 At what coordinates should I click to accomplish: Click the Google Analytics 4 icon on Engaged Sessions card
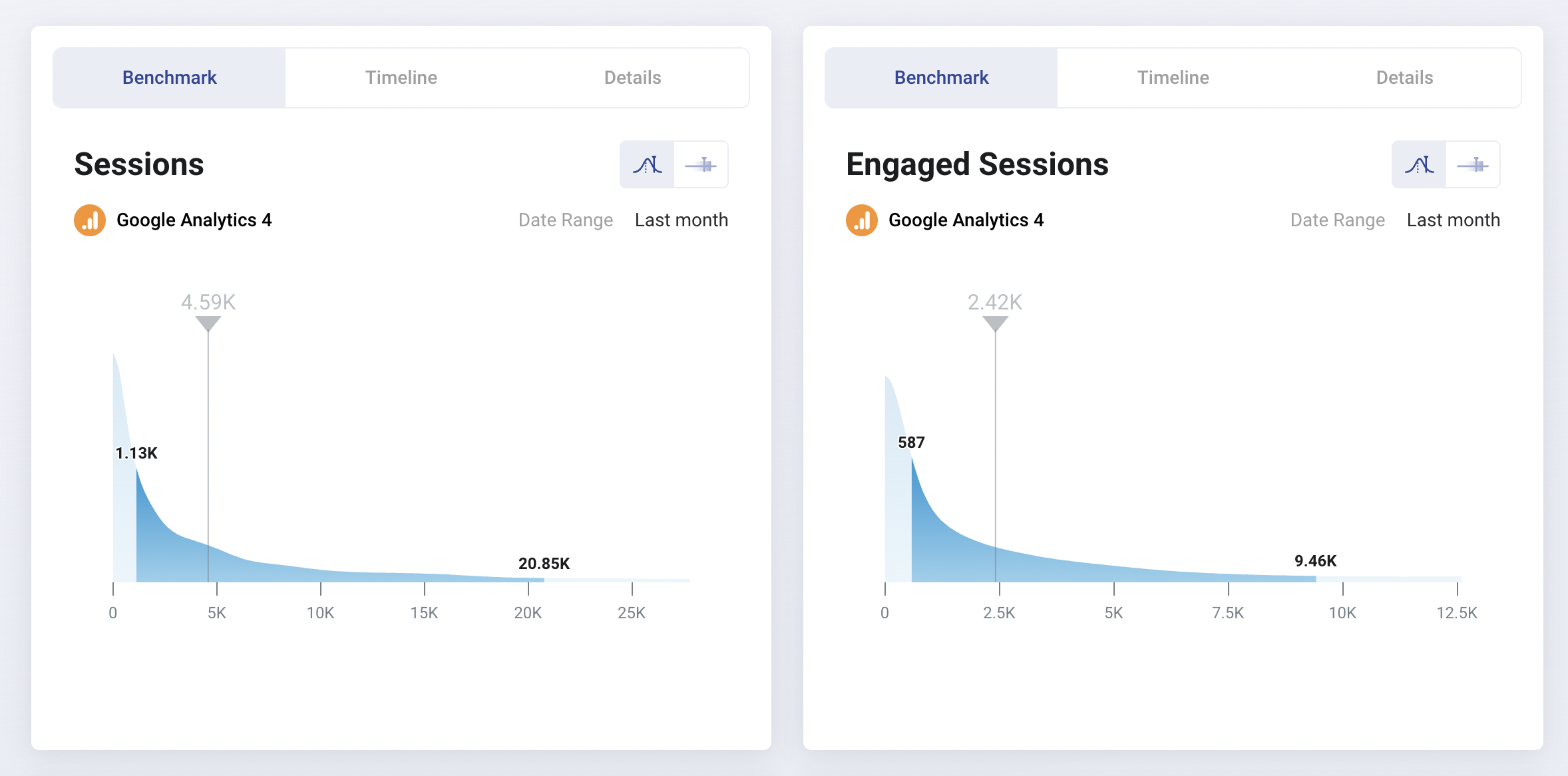coord(861,220)
